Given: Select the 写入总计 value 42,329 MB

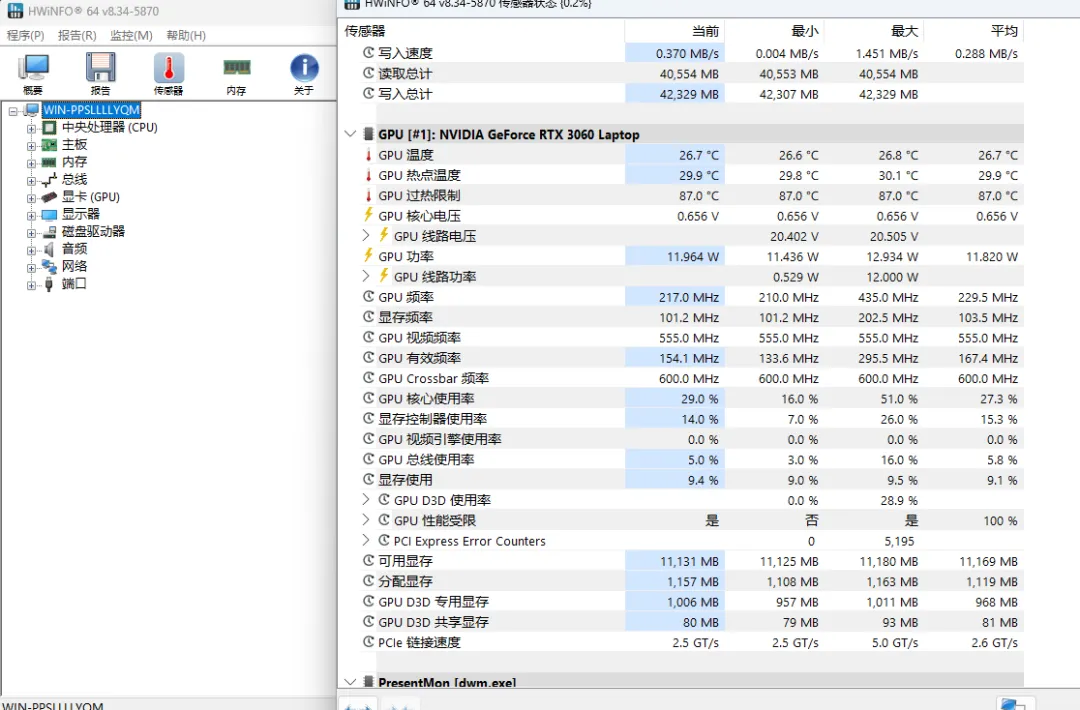Looking at the screenshot, I should (x=689, y=94).
